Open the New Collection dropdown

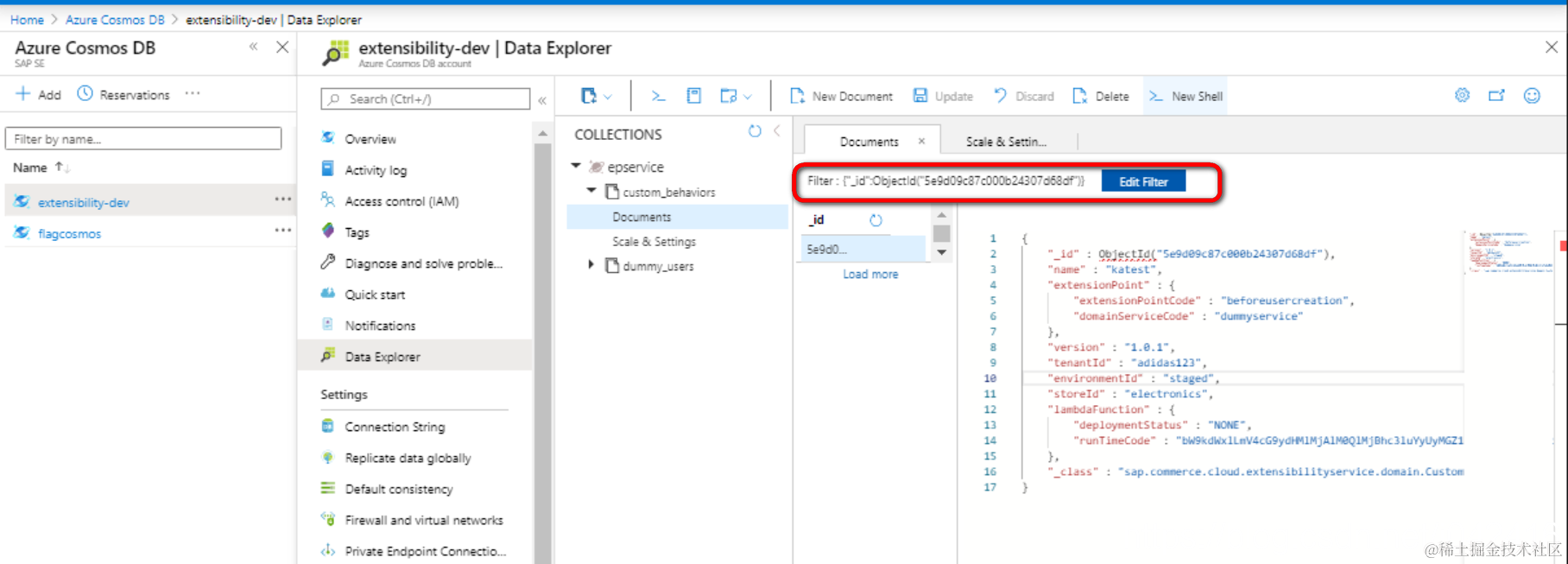[x=596, y=96]
